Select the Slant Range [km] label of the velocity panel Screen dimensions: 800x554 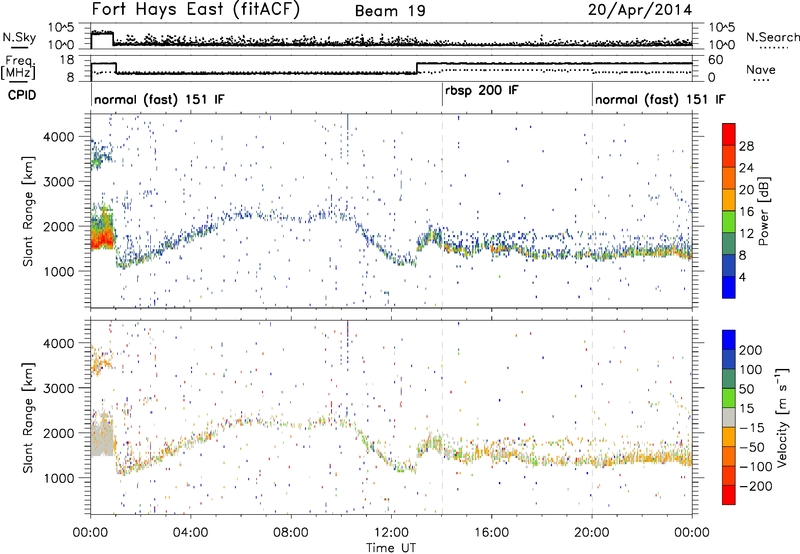28,417
